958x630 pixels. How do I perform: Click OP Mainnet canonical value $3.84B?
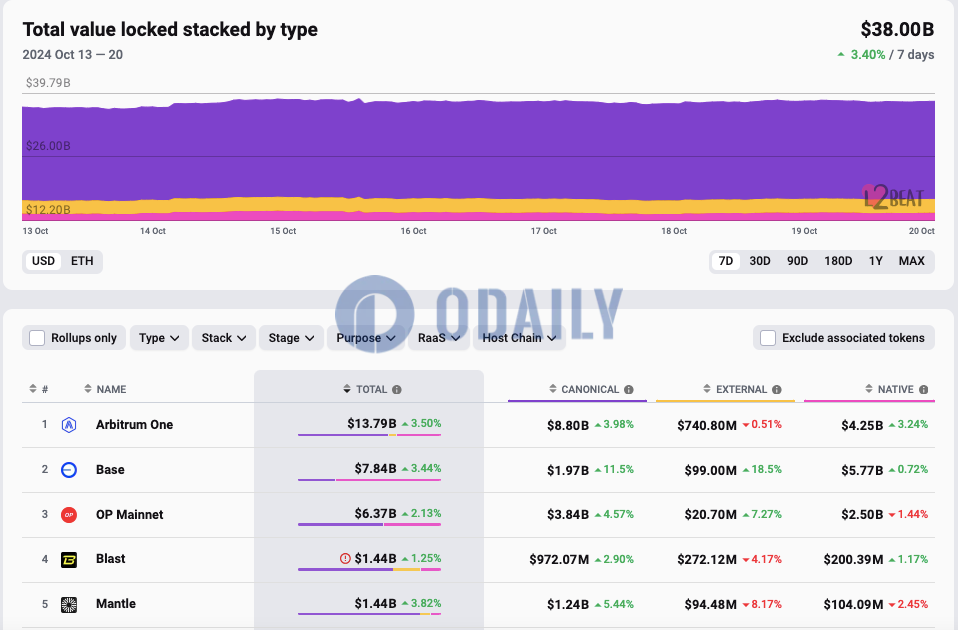(568, 515)
